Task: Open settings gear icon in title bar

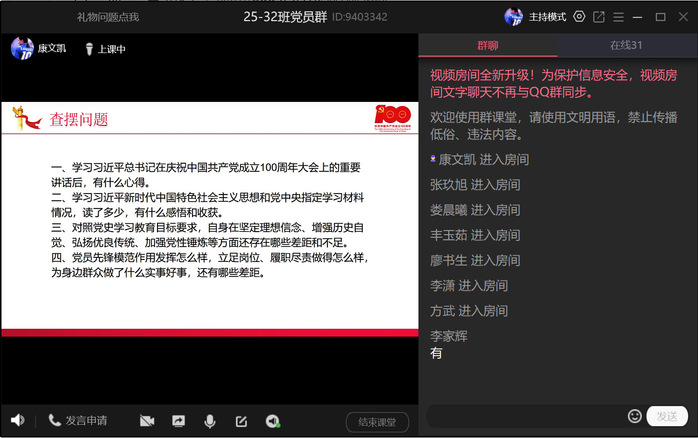Action: tap(579, 17)
